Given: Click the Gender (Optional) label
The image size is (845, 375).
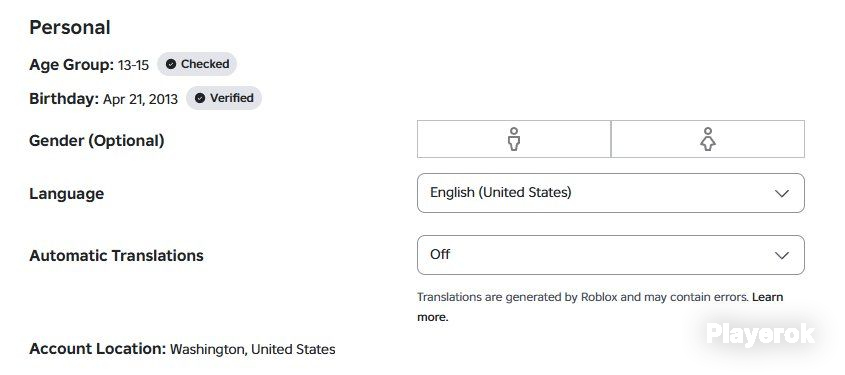Looking at the screenshot, I should click(96, 141).
